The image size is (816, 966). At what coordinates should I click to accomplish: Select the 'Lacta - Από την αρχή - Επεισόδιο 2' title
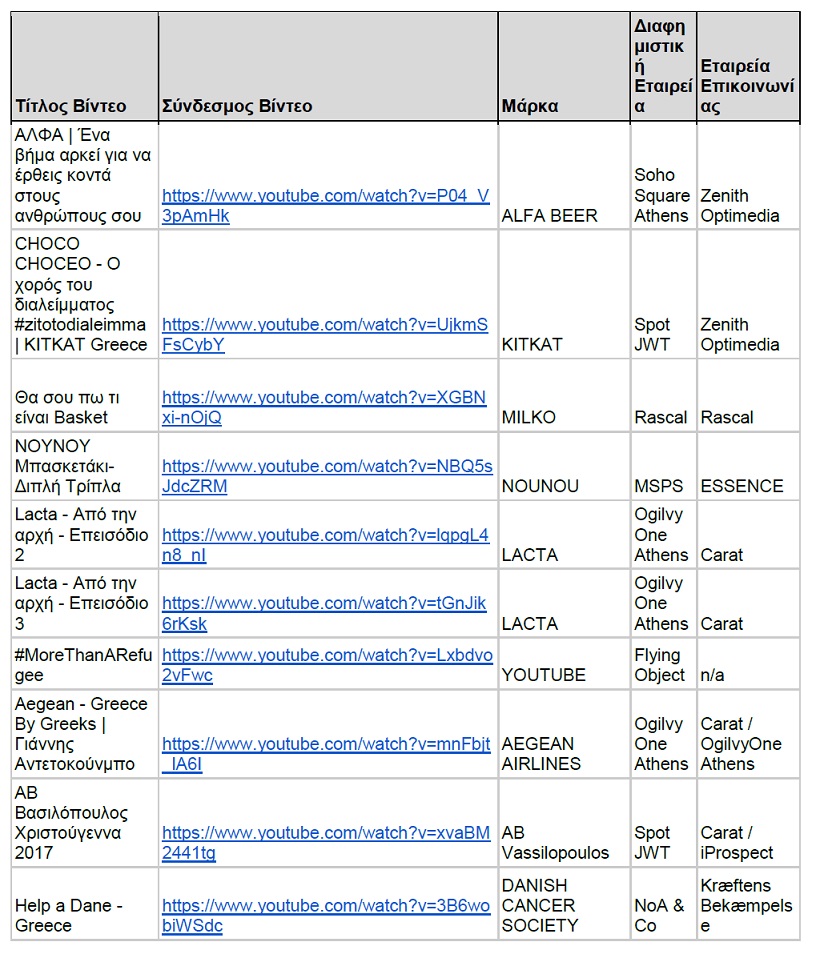[x=82, y=535]
